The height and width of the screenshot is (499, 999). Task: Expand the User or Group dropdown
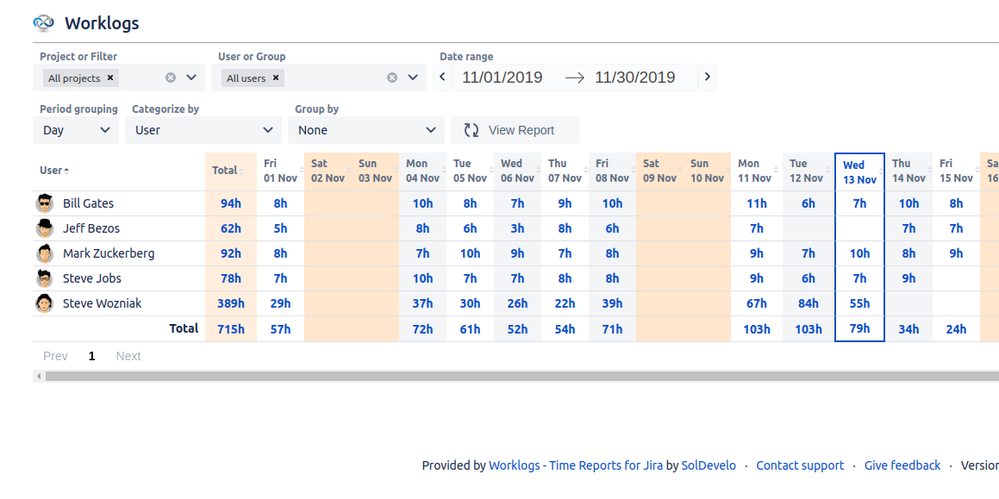413,78
